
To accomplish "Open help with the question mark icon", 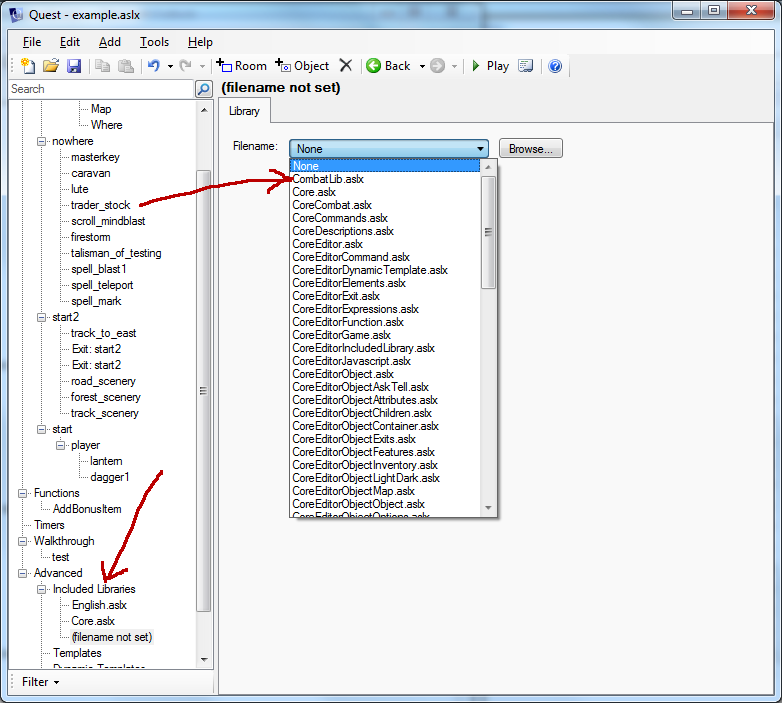I will [x=555, y=66].
